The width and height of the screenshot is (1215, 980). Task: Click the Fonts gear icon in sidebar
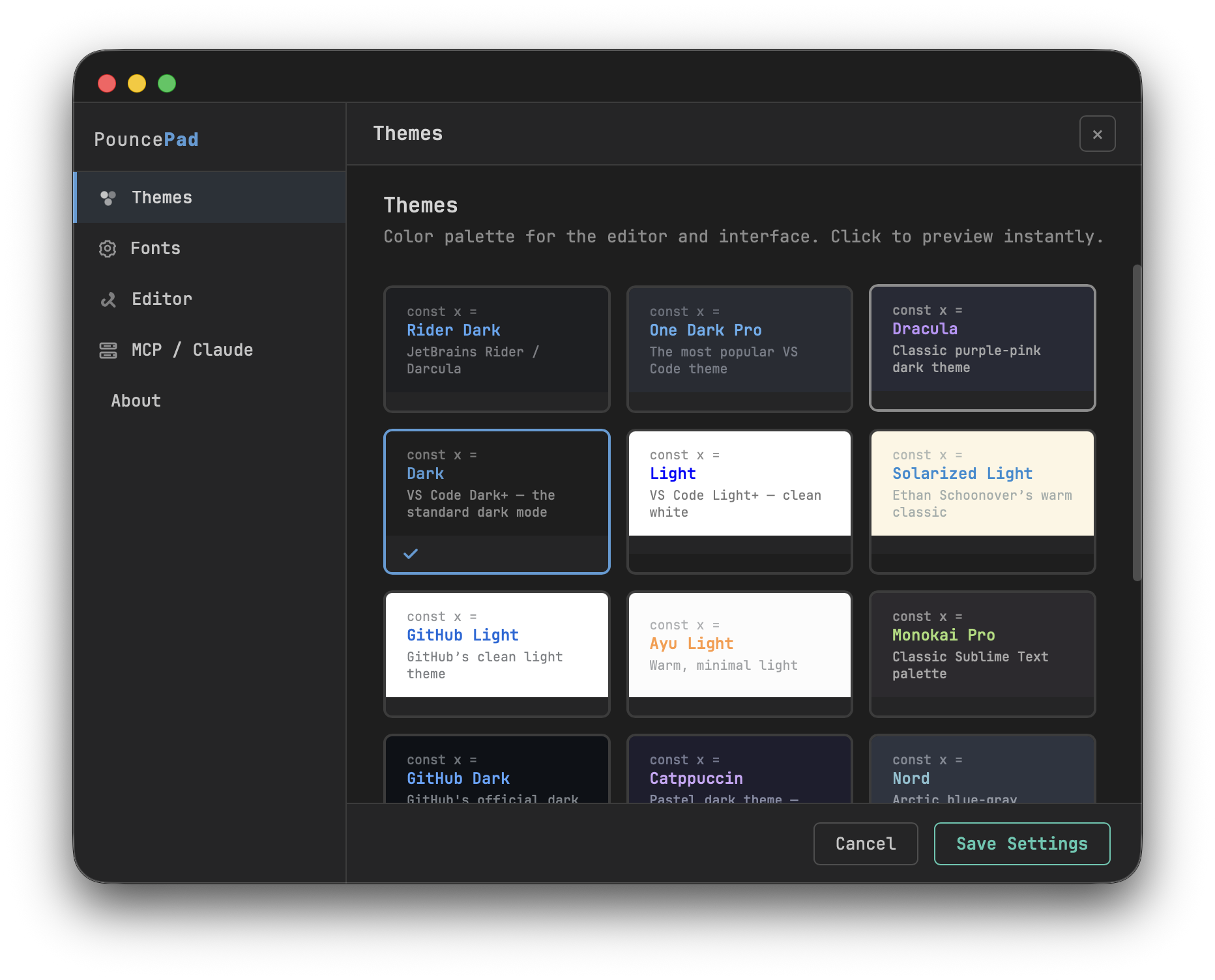pyautogui.click(x=108, y=248)
